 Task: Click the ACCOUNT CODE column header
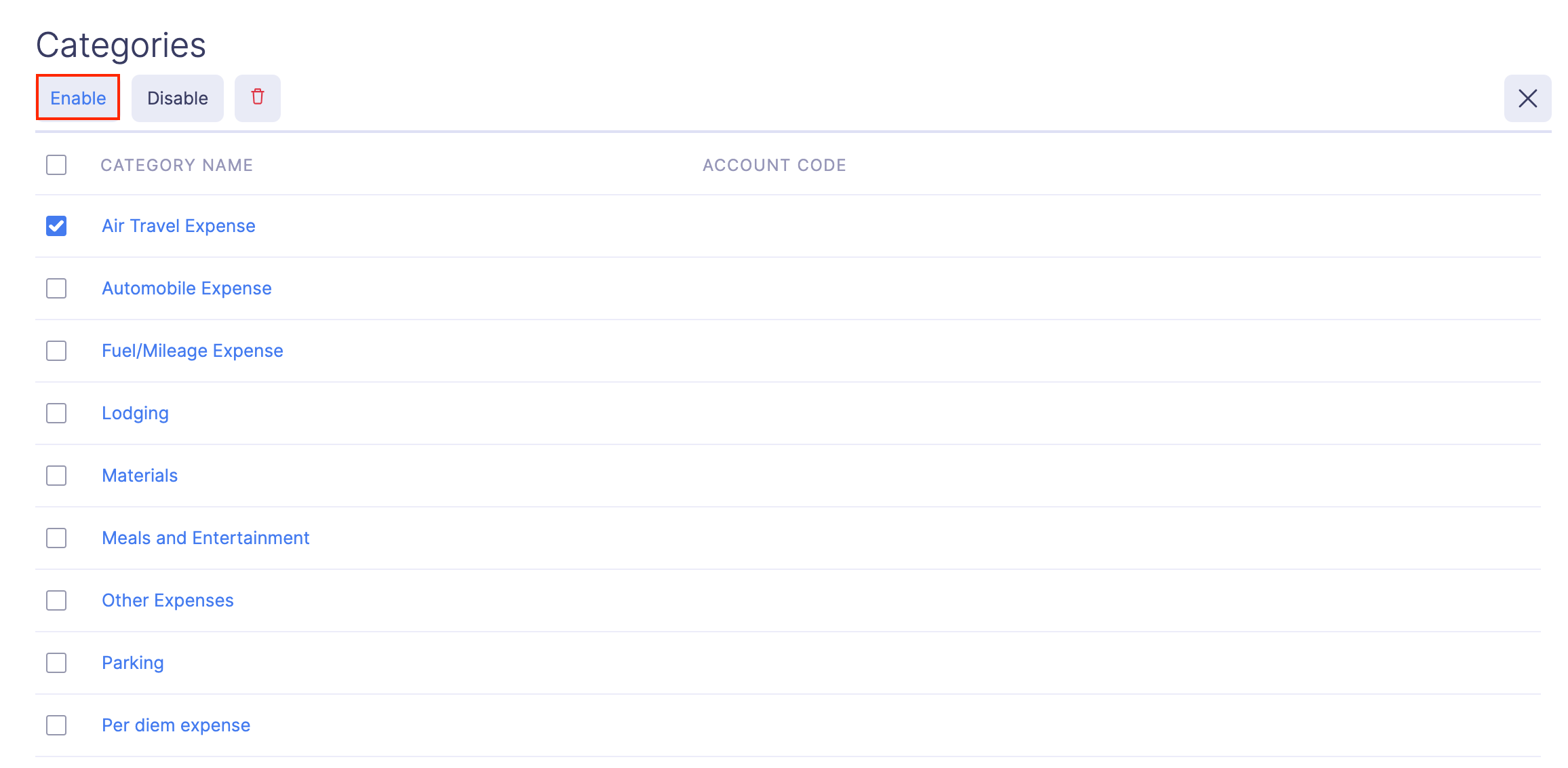point(774,164)
